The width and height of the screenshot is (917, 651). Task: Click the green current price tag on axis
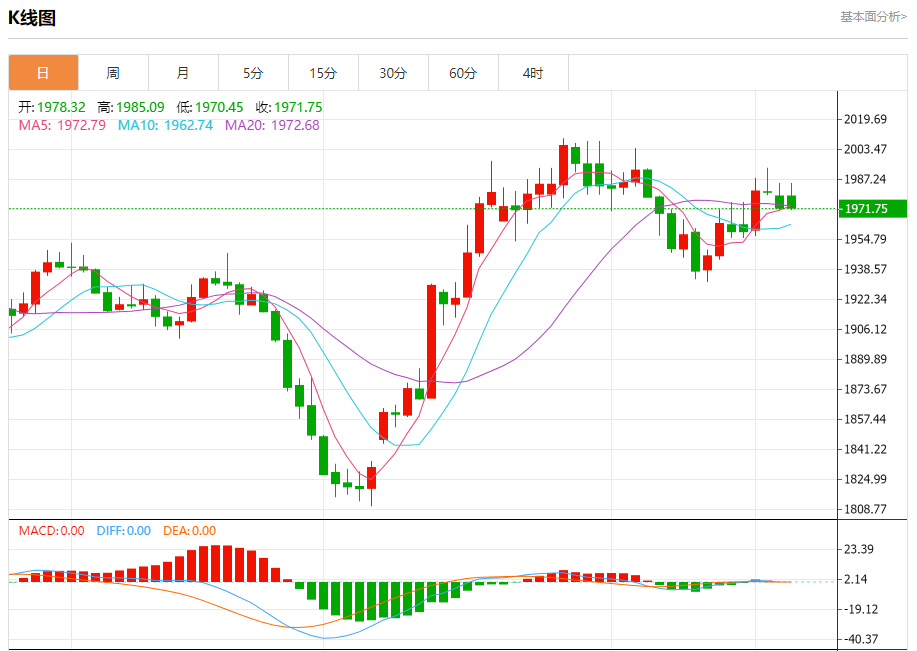tap(872, 209)
